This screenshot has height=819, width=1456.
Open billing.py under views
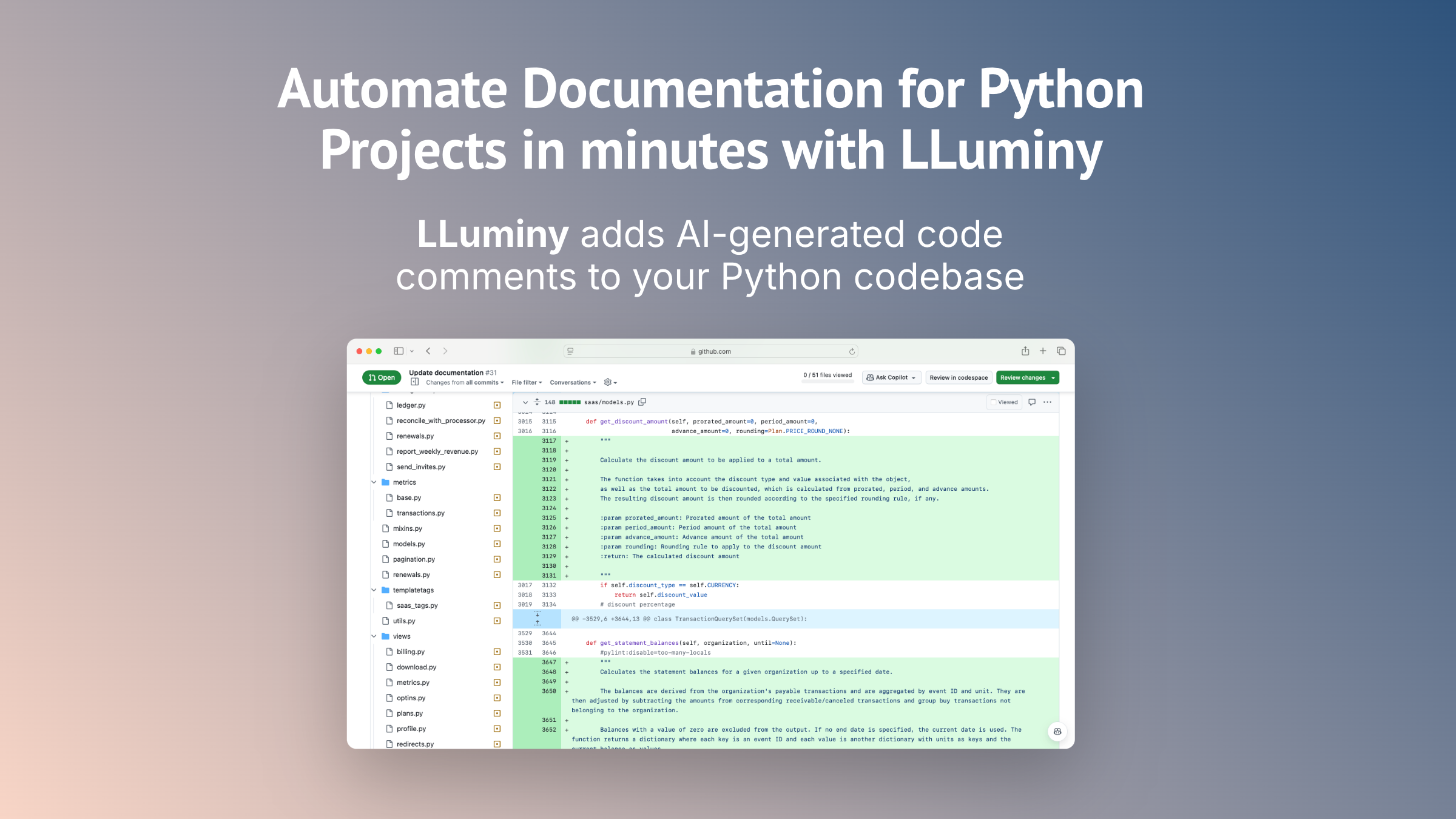click(411, 652)
